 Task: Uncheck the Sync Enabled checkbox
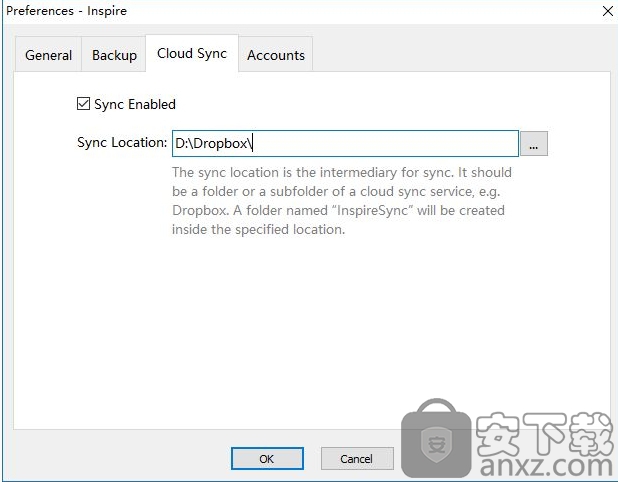pyautogui.click(x=83, y=104)
